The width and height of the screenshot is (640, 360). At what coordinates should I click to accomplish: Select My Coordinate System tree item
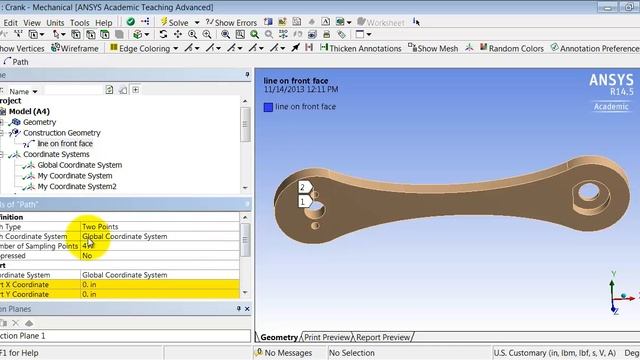[x=75, y=176]
